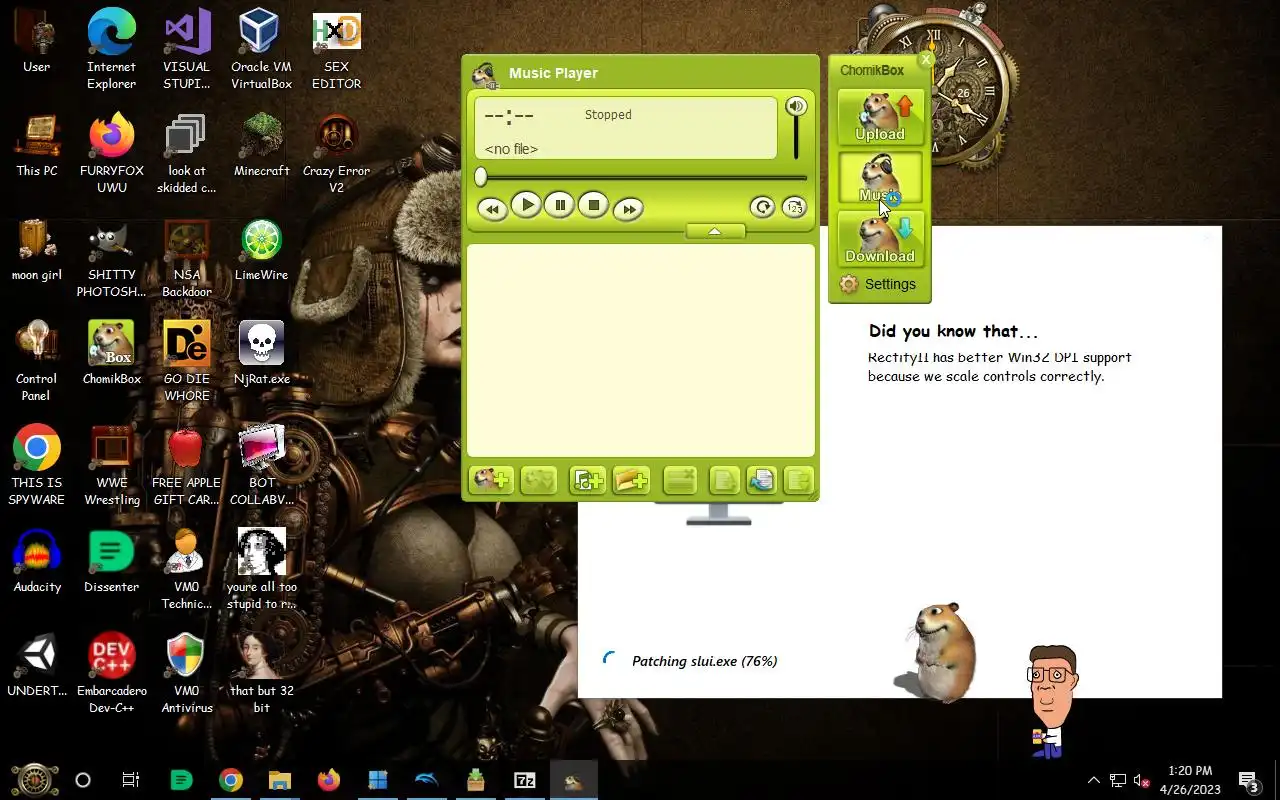This screenshot has width=1280, height=800.
Task: Open Task View on the taskbar
Action: [x=131, y=780]
